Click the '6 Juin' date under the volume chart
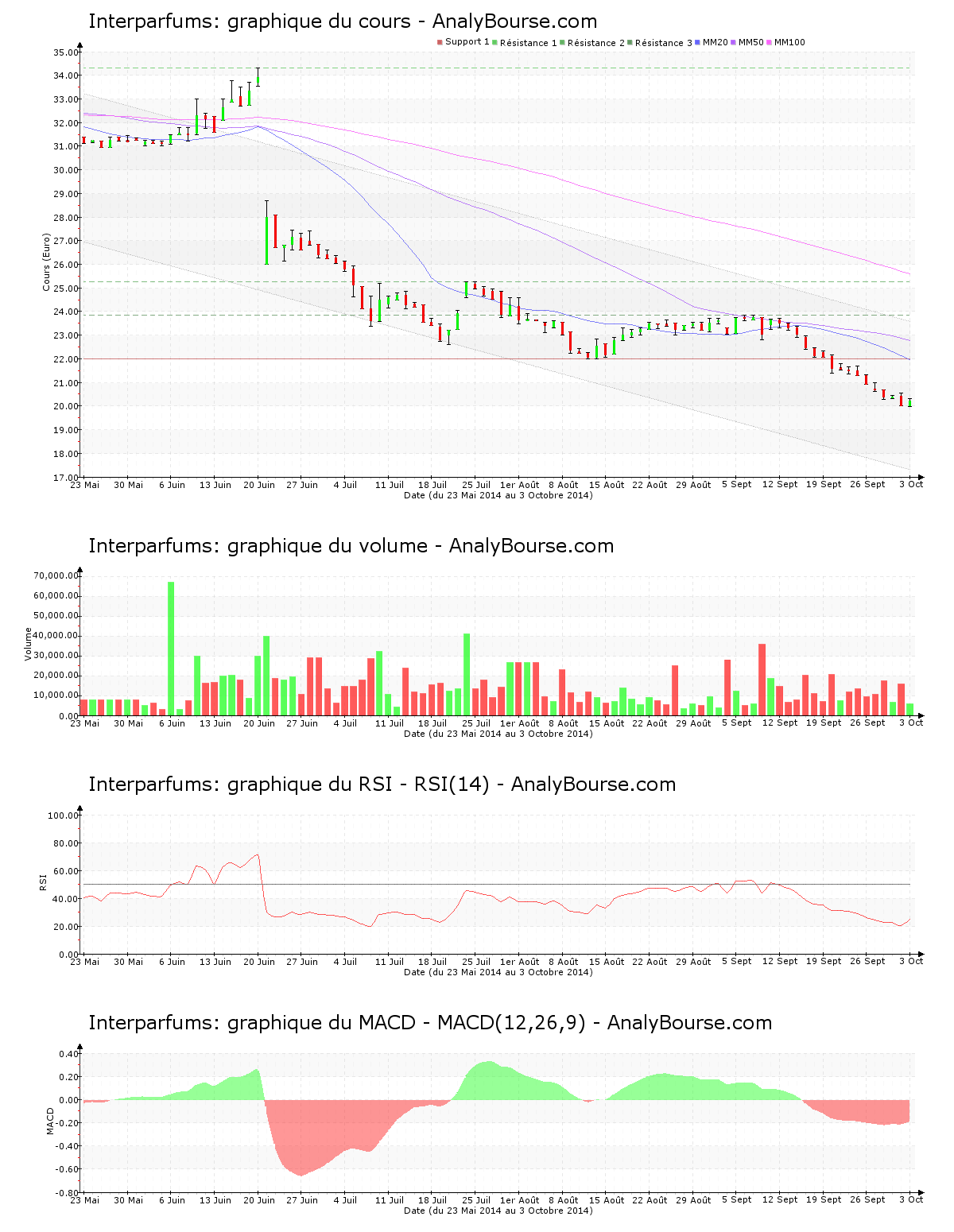 click(x=172, y=723)
